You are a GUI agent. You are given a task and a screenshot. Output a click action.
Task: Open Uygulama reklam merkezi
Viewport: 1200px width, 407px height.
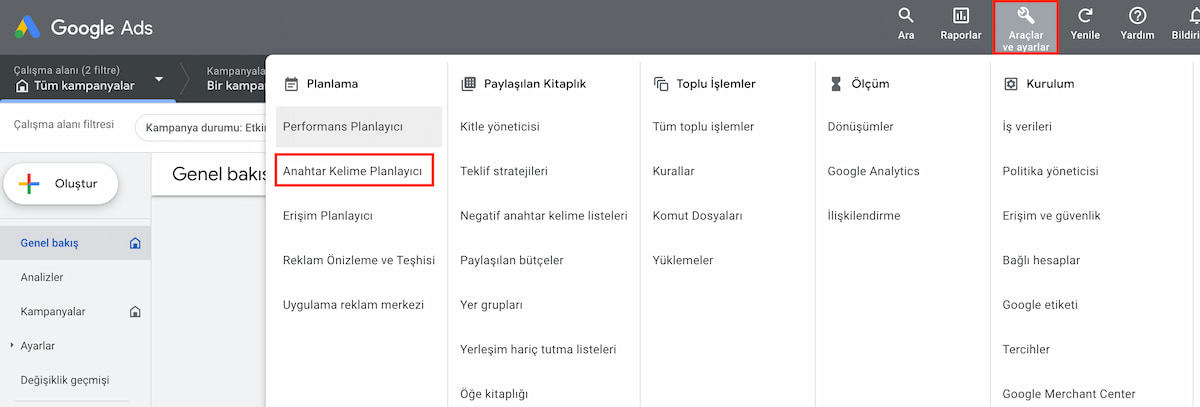tap(354, 304)
